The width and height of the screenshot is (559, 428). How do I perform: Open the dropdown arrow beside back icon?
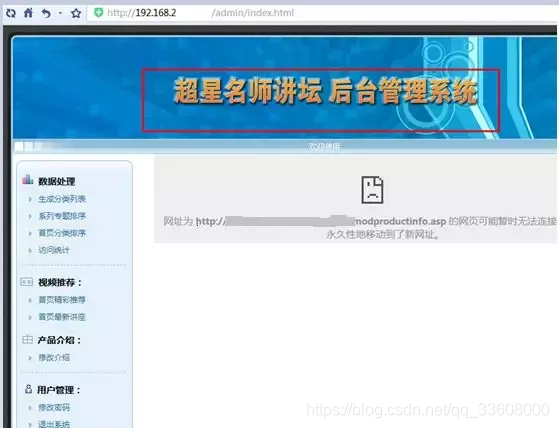(x=60, y=13)
